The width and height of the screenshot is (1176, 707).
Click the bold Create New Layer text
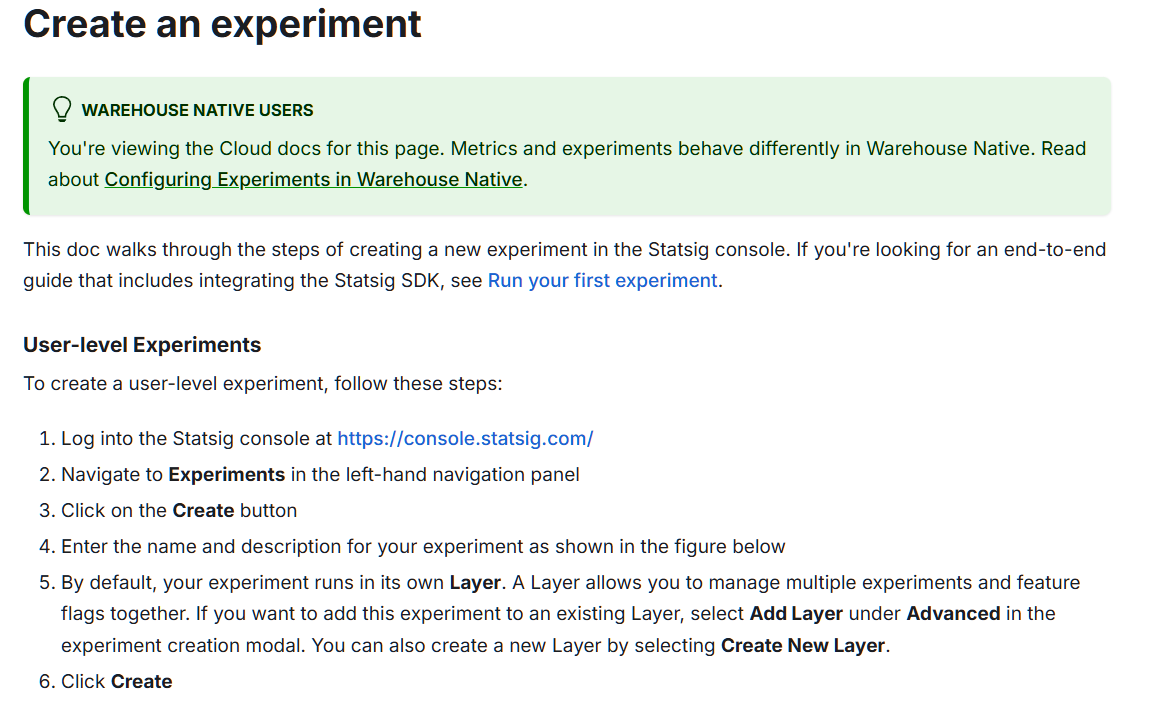803,645
